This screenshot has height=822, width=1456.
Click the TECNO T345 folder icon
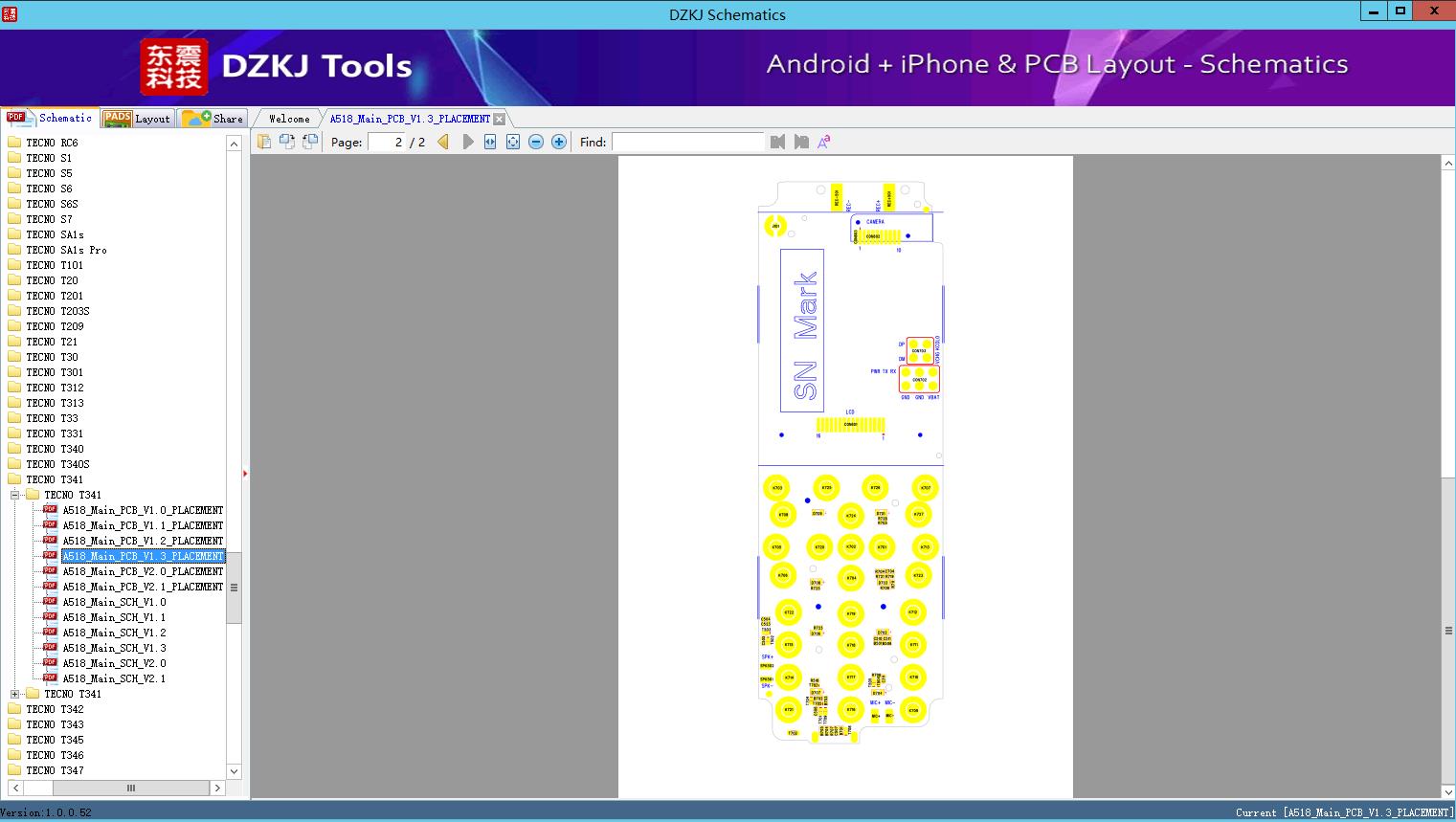coord(14,739)
